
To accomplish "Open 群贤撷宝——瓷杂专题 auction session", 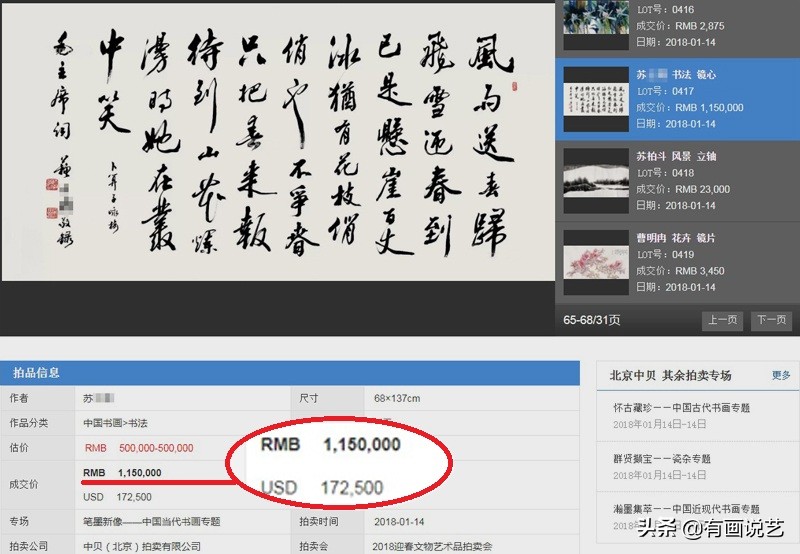I will (662, 459).
